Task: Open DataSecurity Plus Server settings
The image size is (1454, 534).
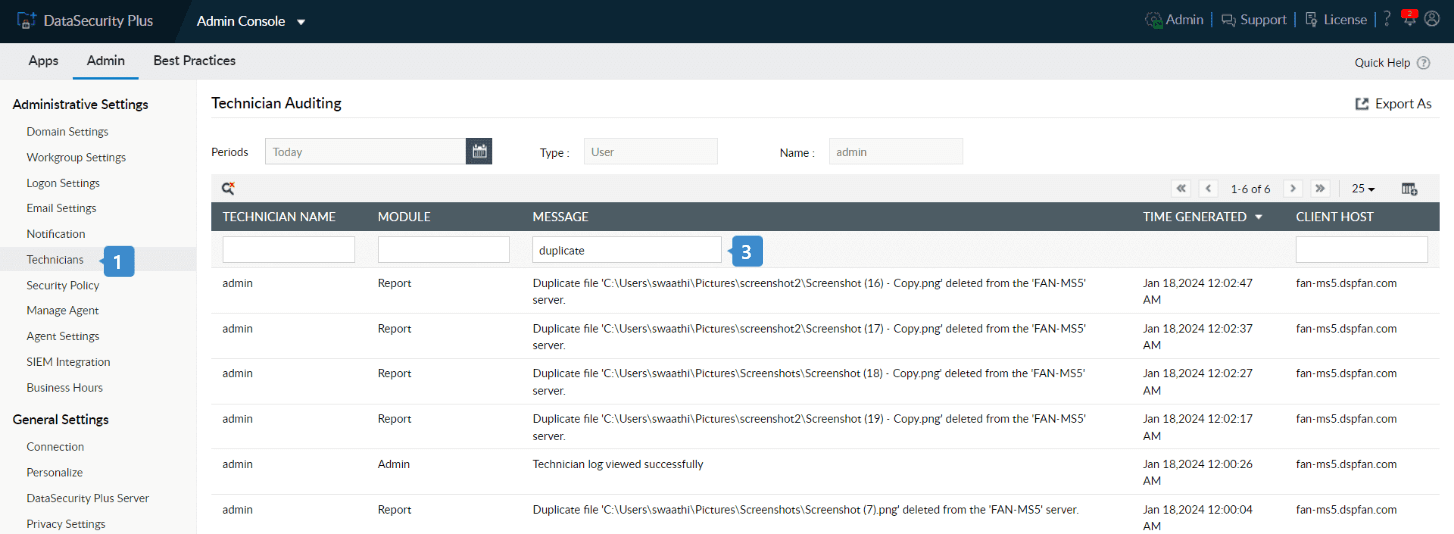Action: click(87, 498)
